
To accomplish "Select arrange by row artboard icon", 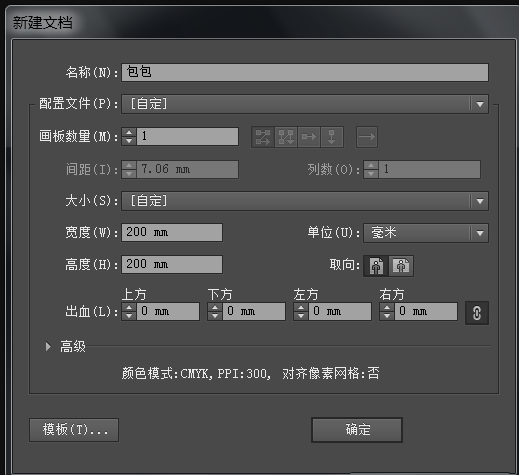I will 309,137.
